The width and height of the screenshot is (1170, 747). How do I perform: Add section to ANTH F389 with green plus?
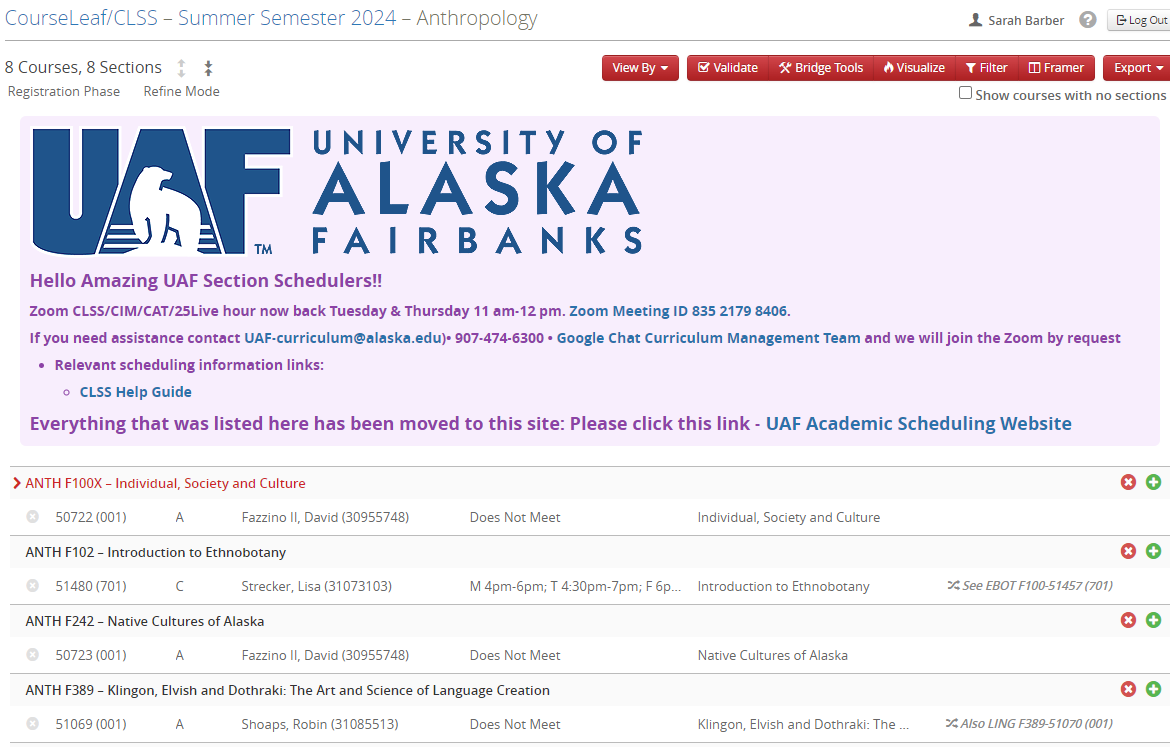(x=1153, y=690)
